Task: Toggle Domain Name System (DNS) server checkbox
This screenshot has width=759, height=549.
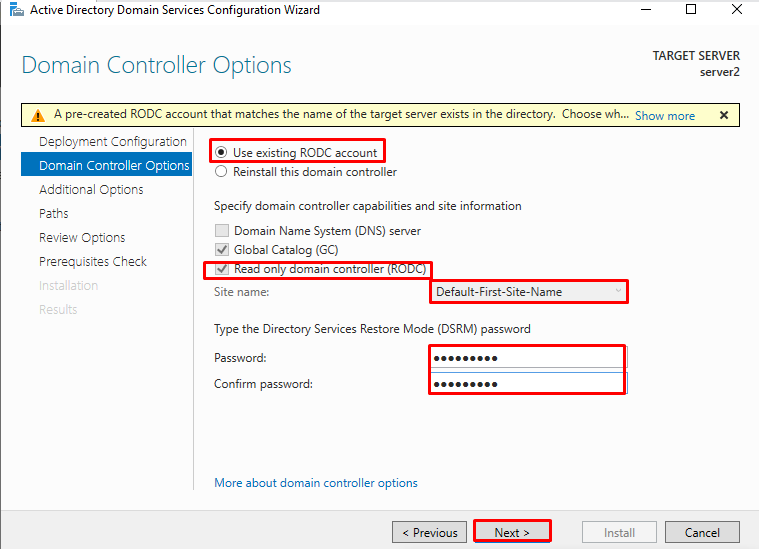Action: [222, 230]
